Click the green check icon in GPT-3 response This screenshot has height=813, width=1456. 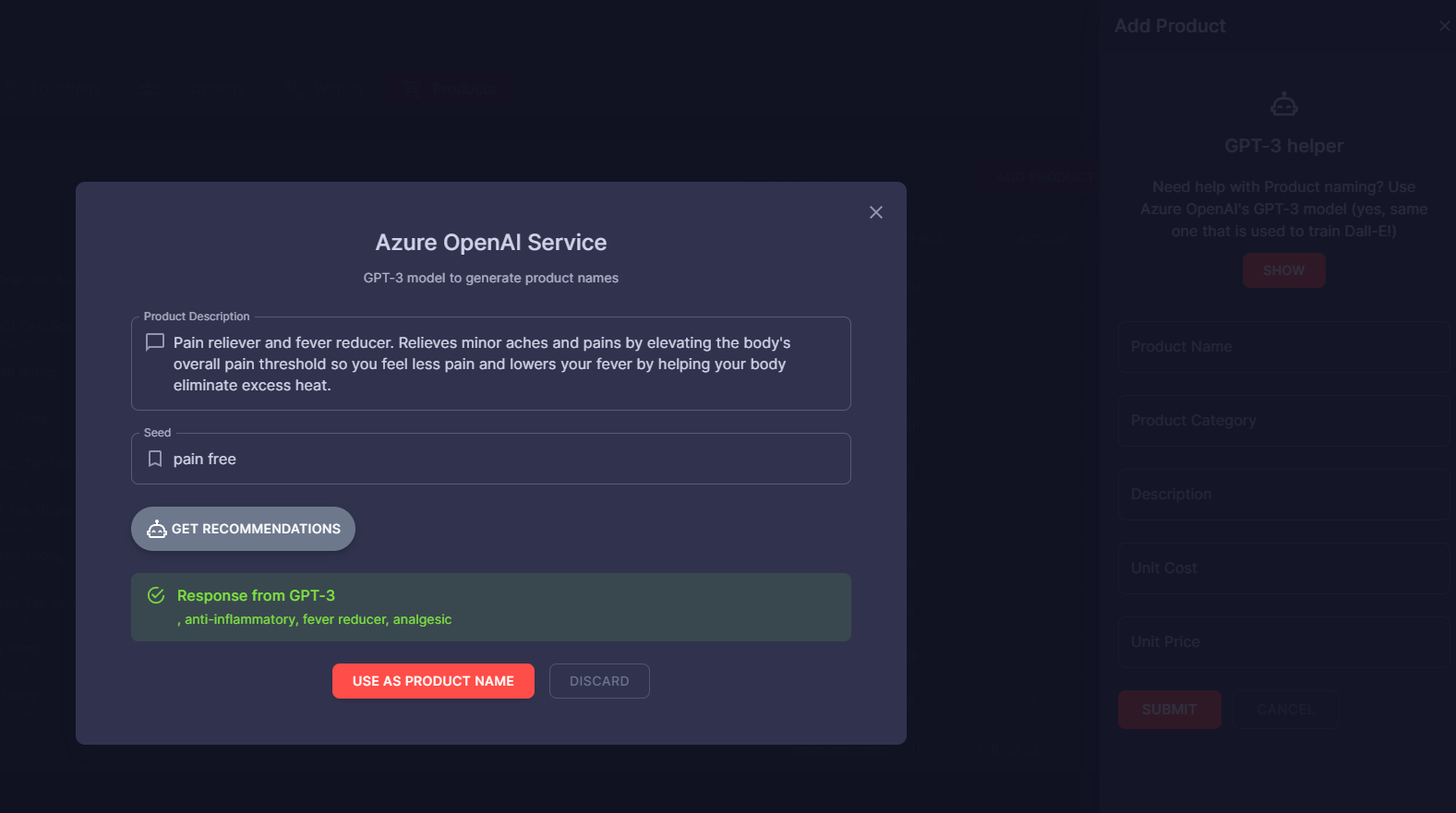[x=156, y=595]
